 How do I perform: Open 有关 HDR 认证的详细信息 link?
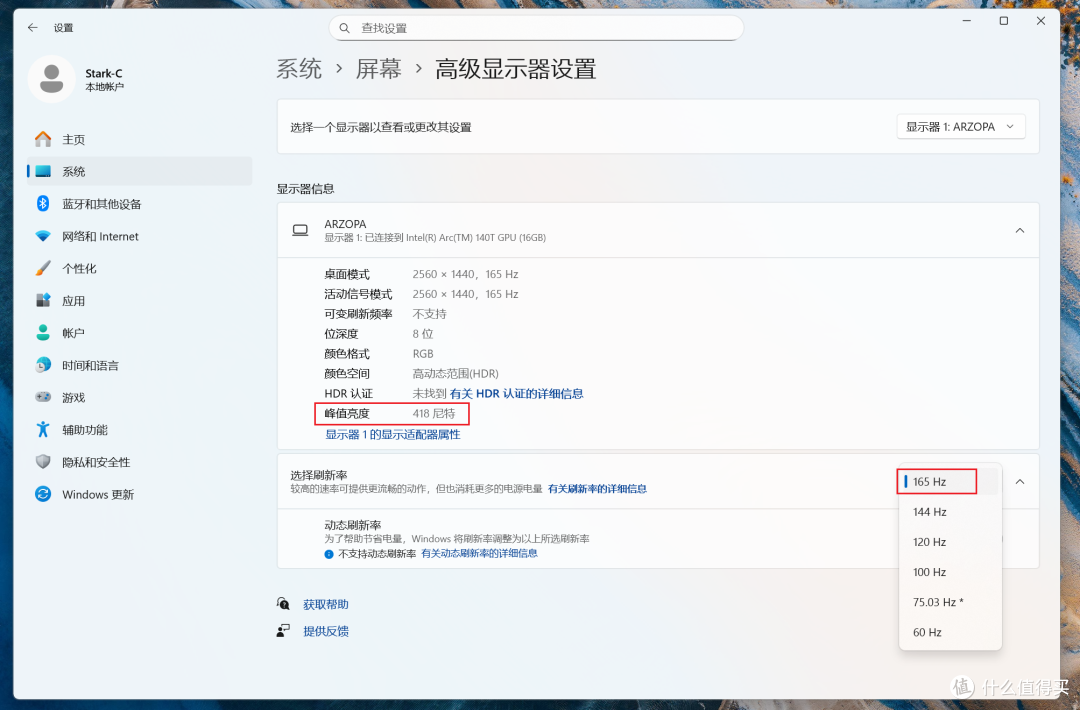tap(517, 393)
